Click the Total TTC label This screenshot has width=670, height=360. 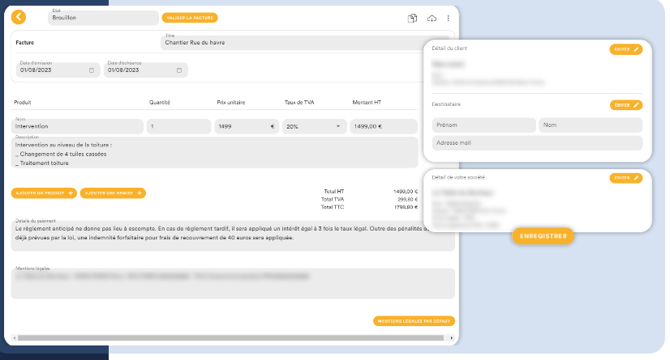[332, 207]
